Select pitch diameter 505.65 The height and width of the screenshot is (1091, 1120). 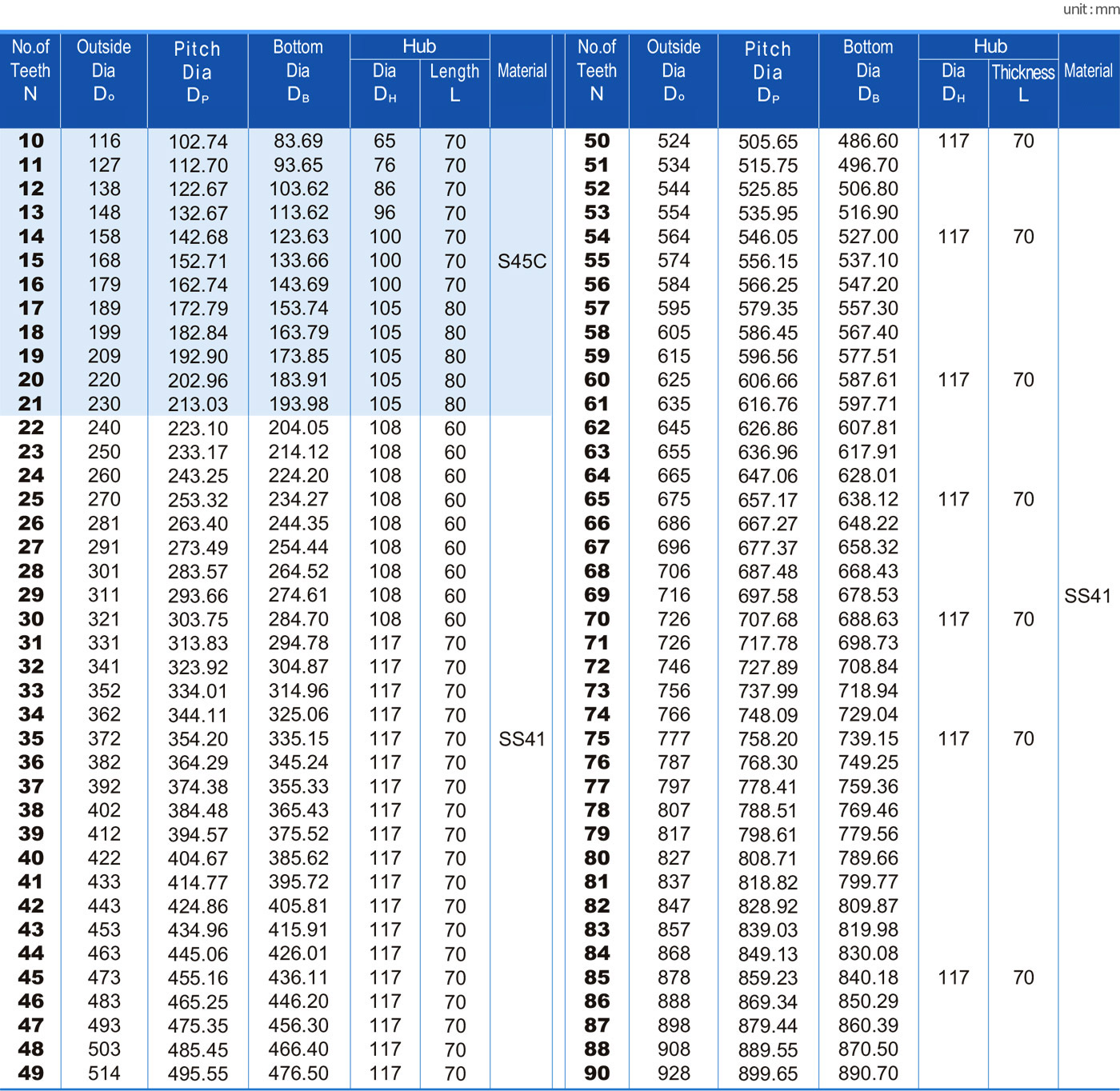768,142
